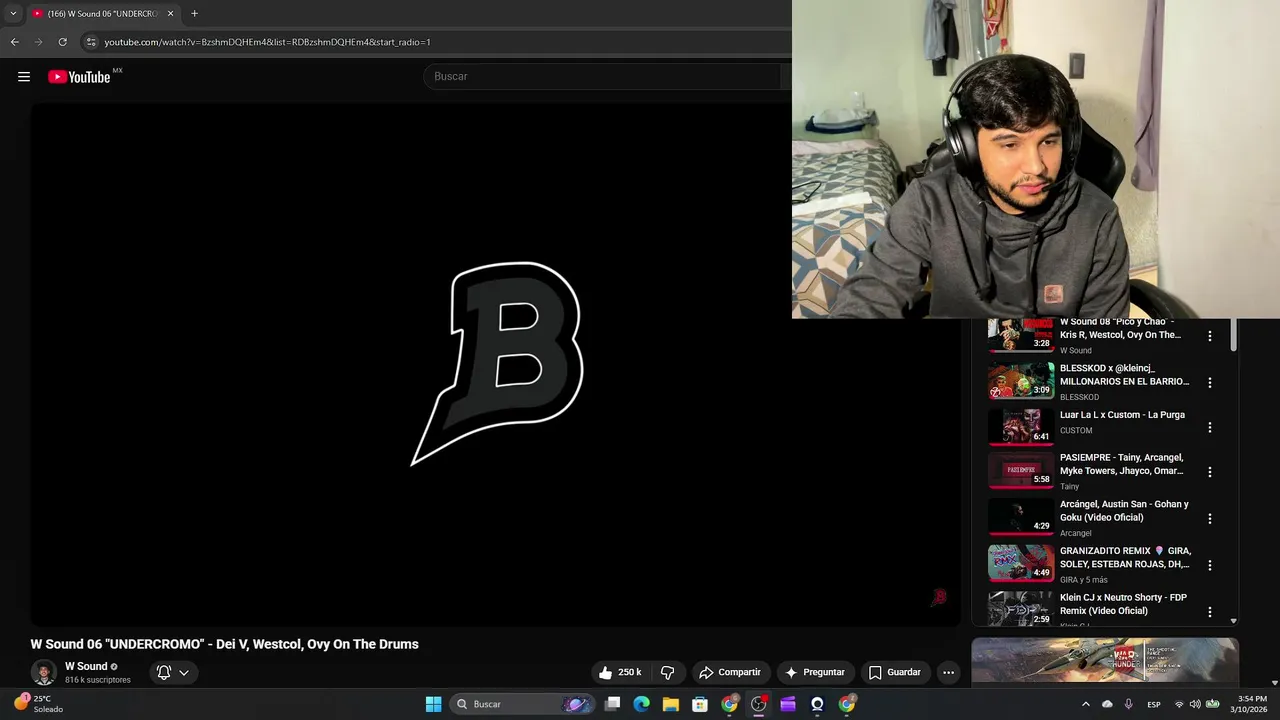Show hidden system tray icons chevron

click(x=1086, y=704)
